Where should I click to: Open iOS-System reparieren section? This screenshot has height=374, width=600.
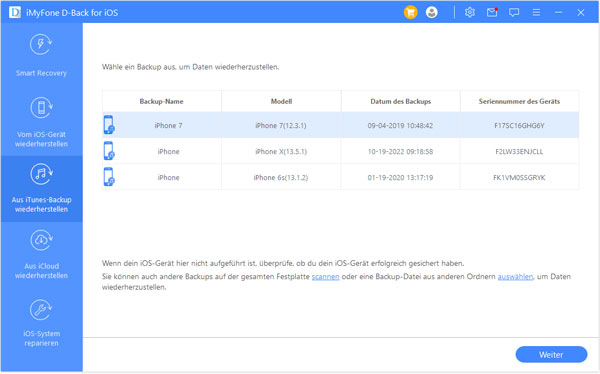(41, 323)
